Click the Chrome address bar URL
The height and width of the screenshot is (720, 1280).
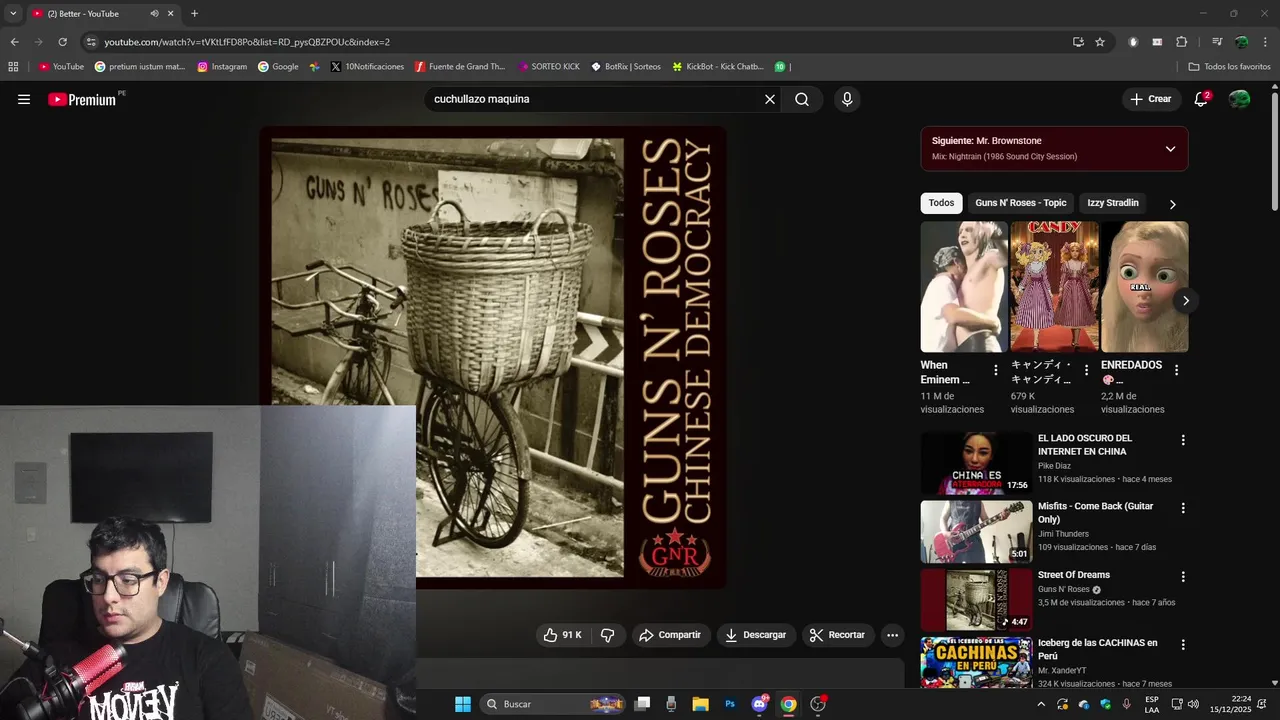(x=247, y=42)
